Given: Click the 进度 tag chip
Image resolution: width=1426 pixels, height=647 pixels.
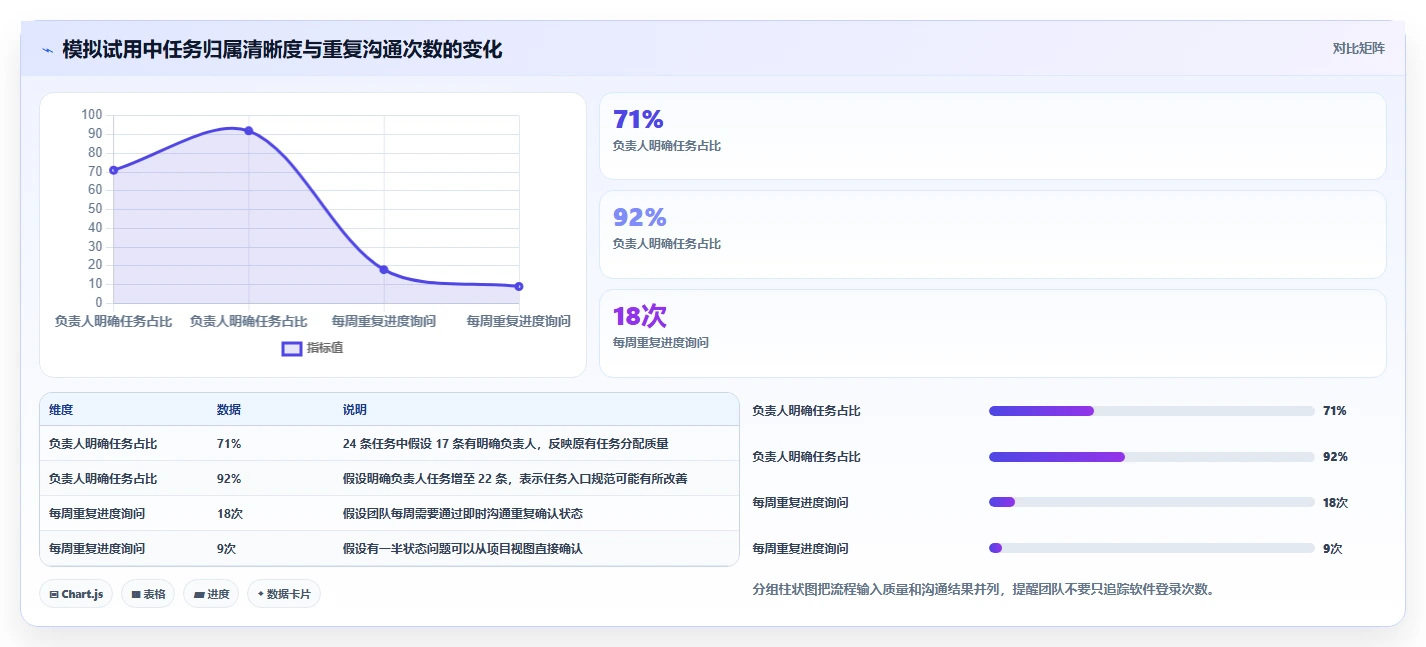Looking at the screenshot, I should 211,594.
